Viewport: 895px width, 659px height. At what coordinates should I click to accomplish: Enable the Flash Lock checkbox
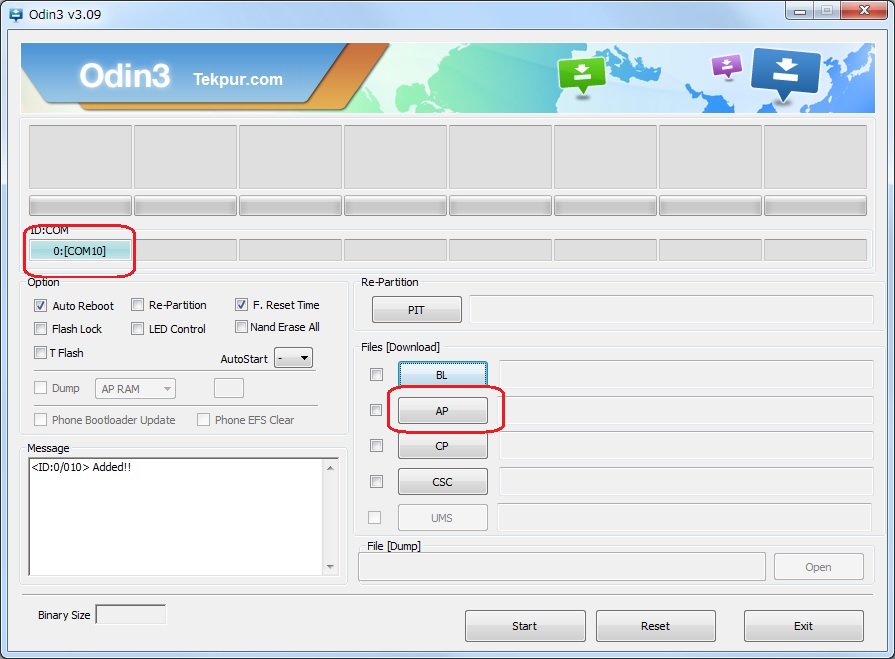[40, 329]
